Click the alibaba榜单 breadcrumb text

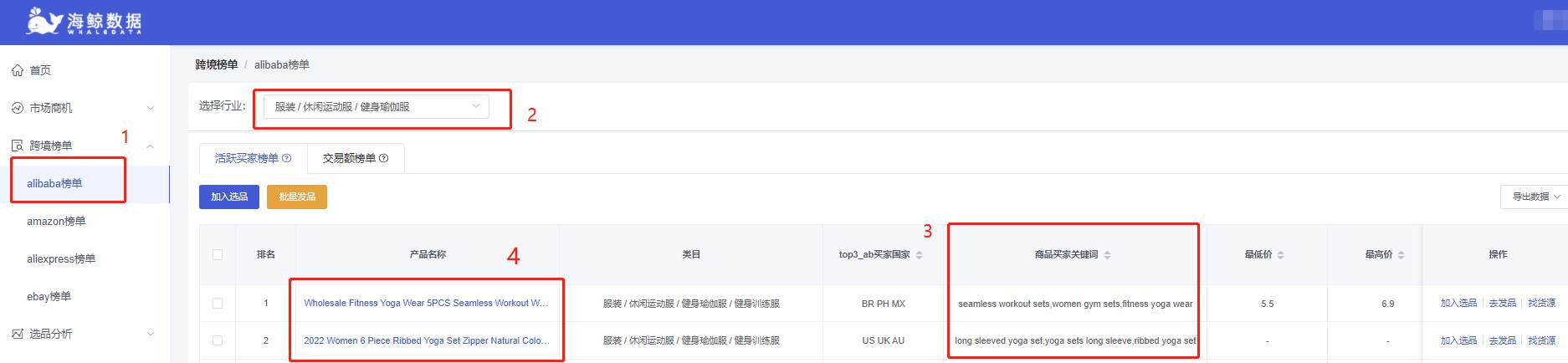(282, 64)
